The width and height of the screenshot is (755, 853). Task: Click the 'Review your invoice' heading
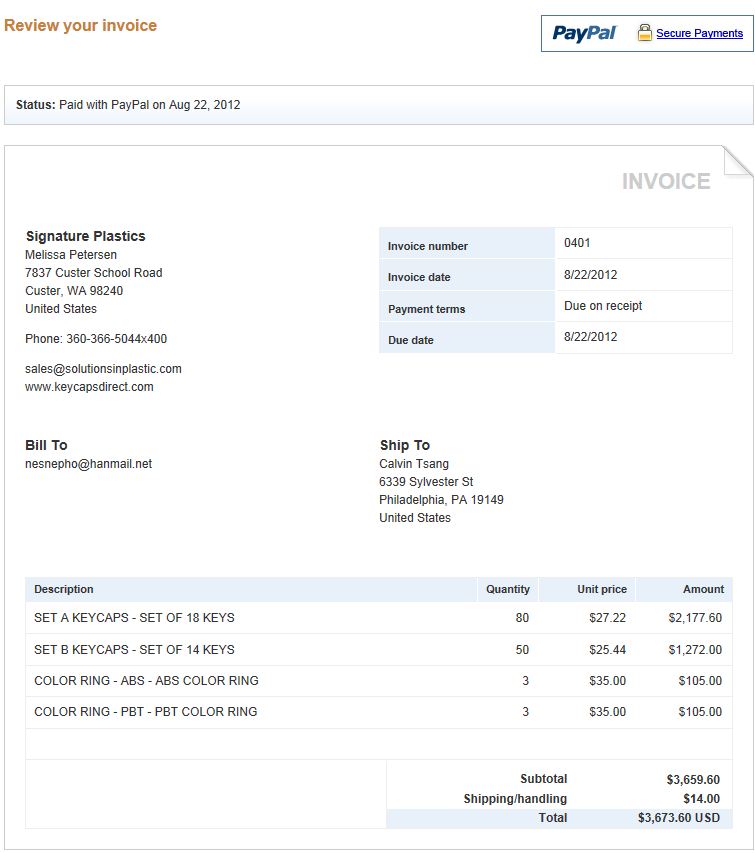point(81,26)
